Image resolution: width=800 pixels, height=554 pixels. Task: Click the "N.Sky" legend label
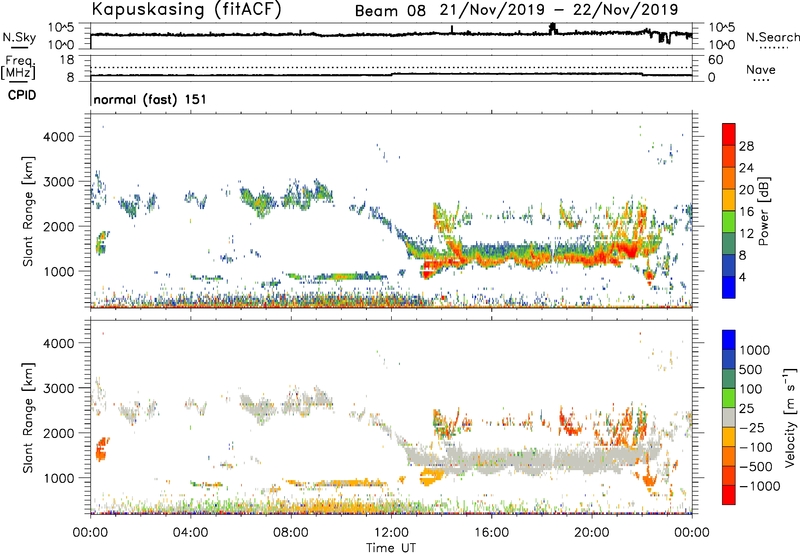coord(19,37)
